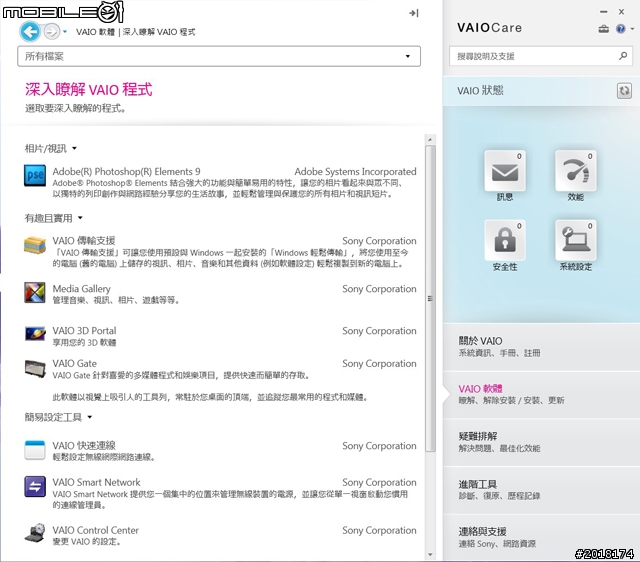
Task: Click the toolbox icon in VAIO Care header
Action: (x=604, y=29)
